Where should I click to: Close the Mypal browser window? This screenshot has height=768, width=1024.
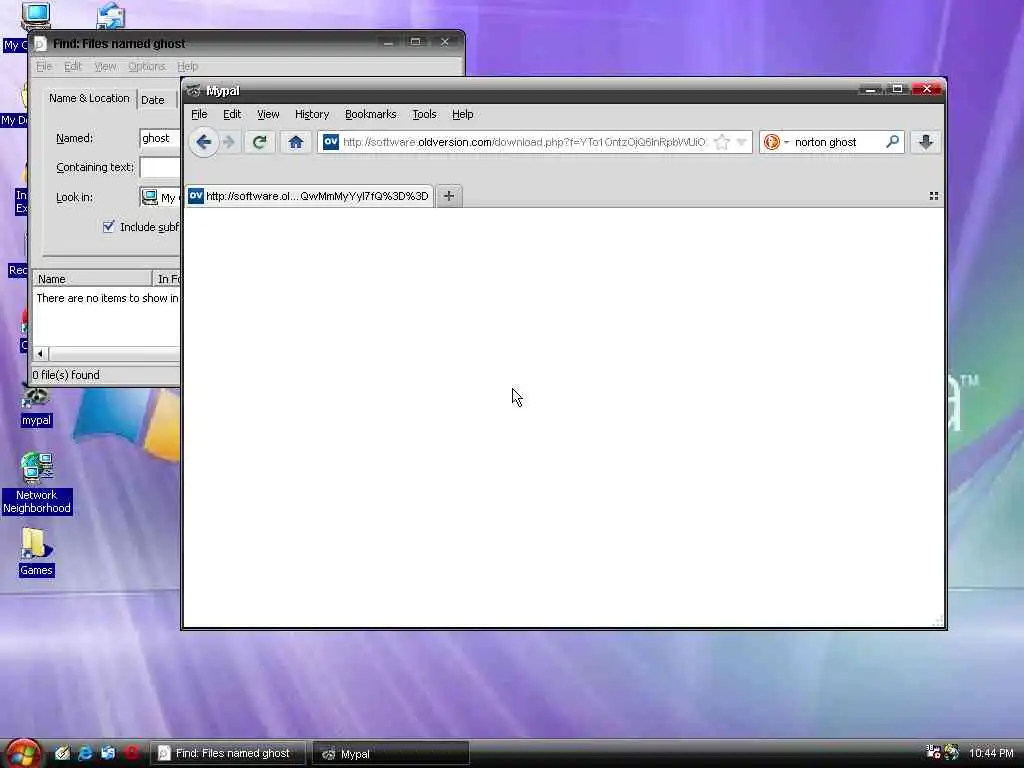926,89
